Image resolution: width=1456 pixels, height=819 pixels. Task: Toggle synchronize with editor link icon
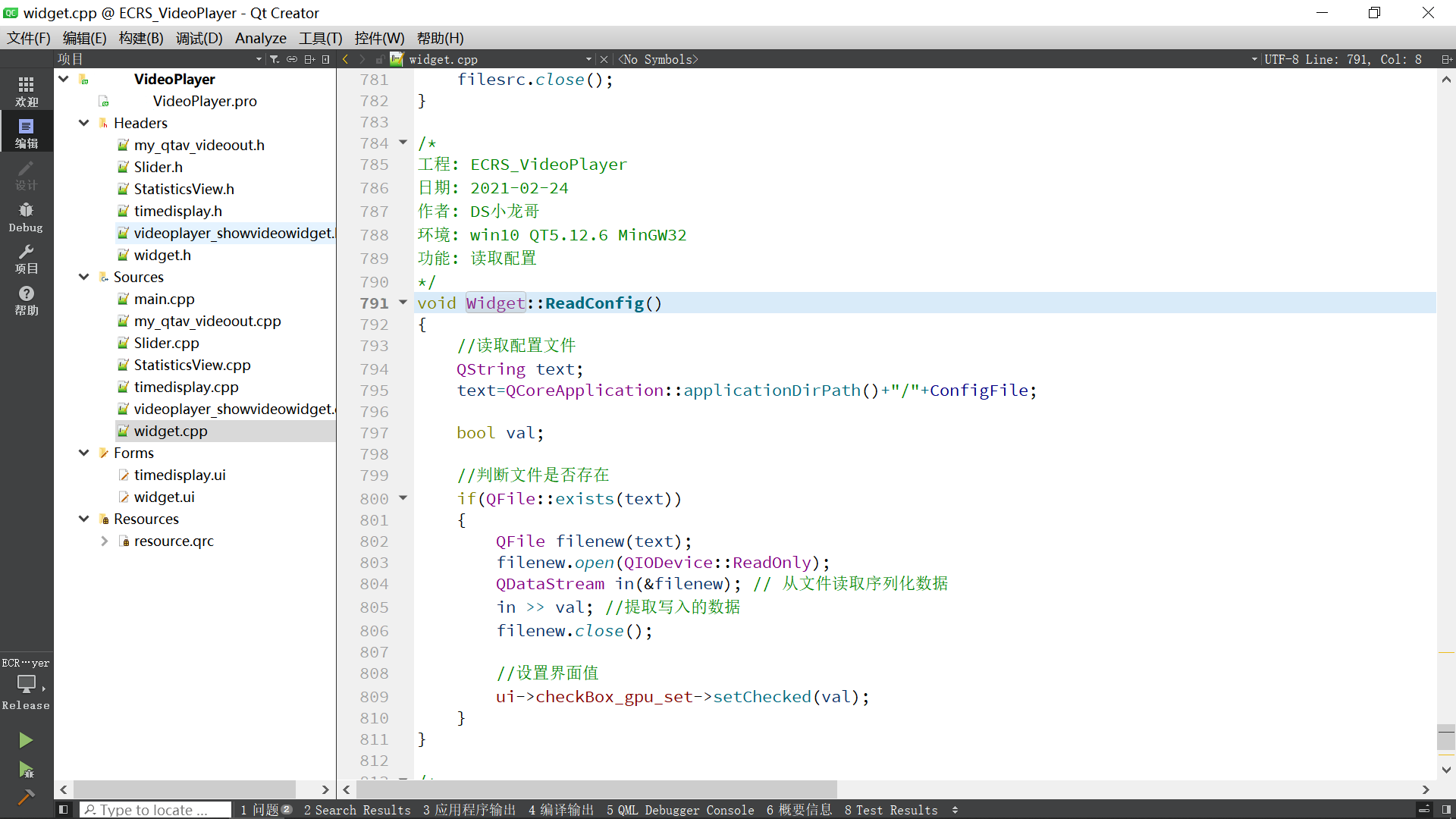click(292, 59)
